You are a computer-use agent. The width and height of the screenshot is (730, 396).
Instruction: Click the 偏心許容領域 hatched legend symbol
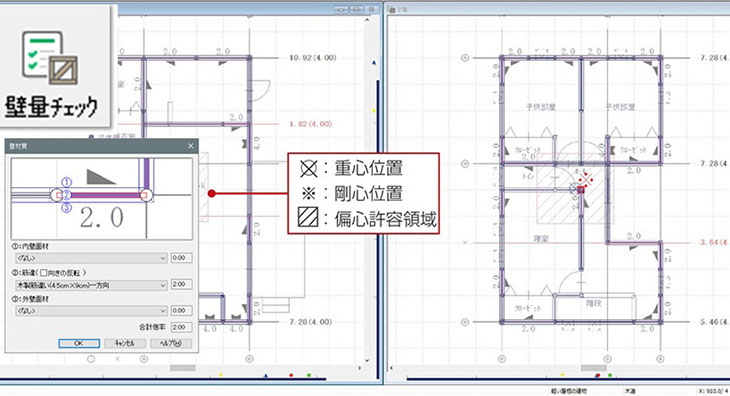click(x=308, y=217)
